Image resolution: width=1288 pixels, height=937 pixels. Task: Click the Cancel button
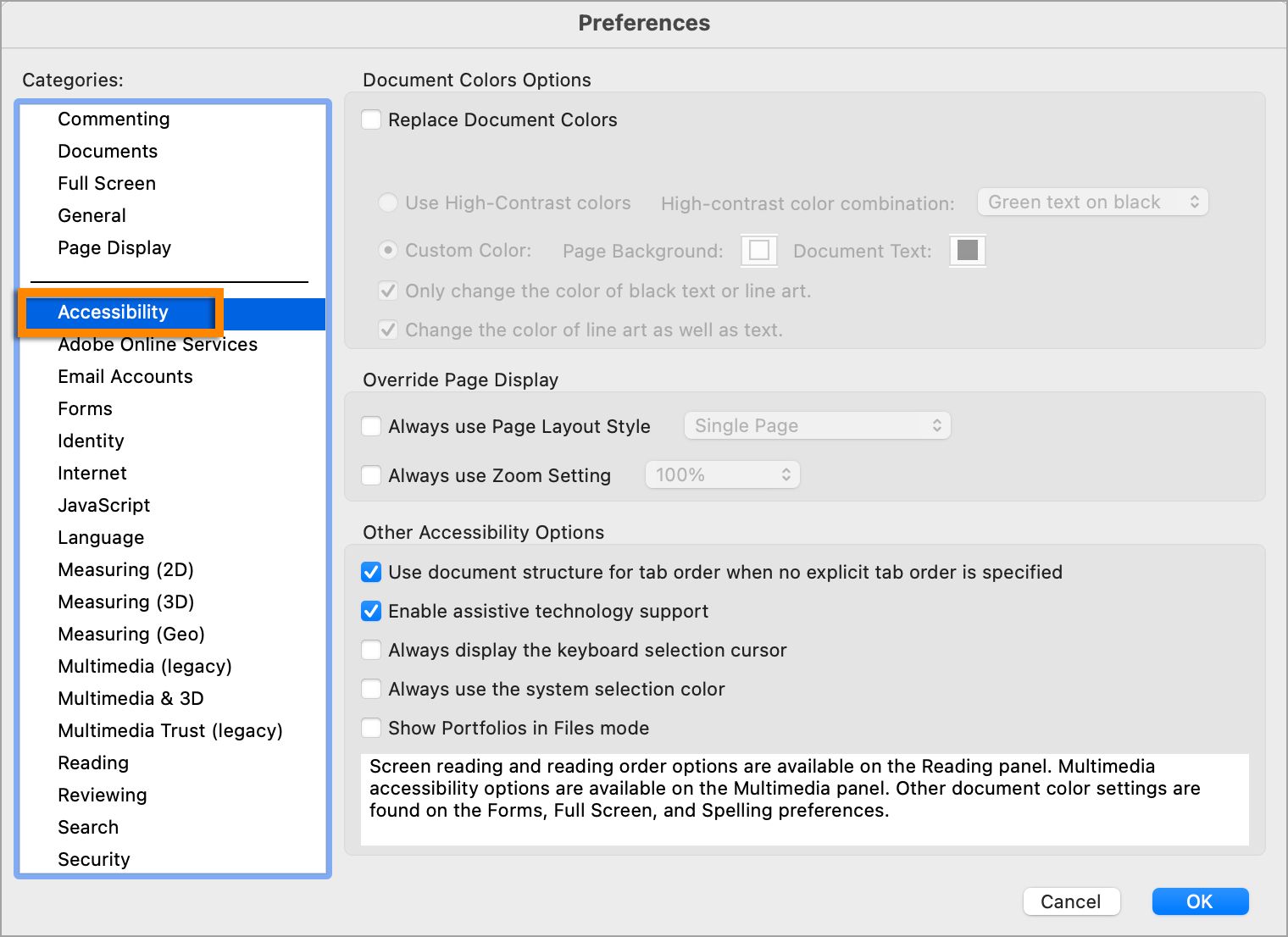click(x=1071, y=901)
